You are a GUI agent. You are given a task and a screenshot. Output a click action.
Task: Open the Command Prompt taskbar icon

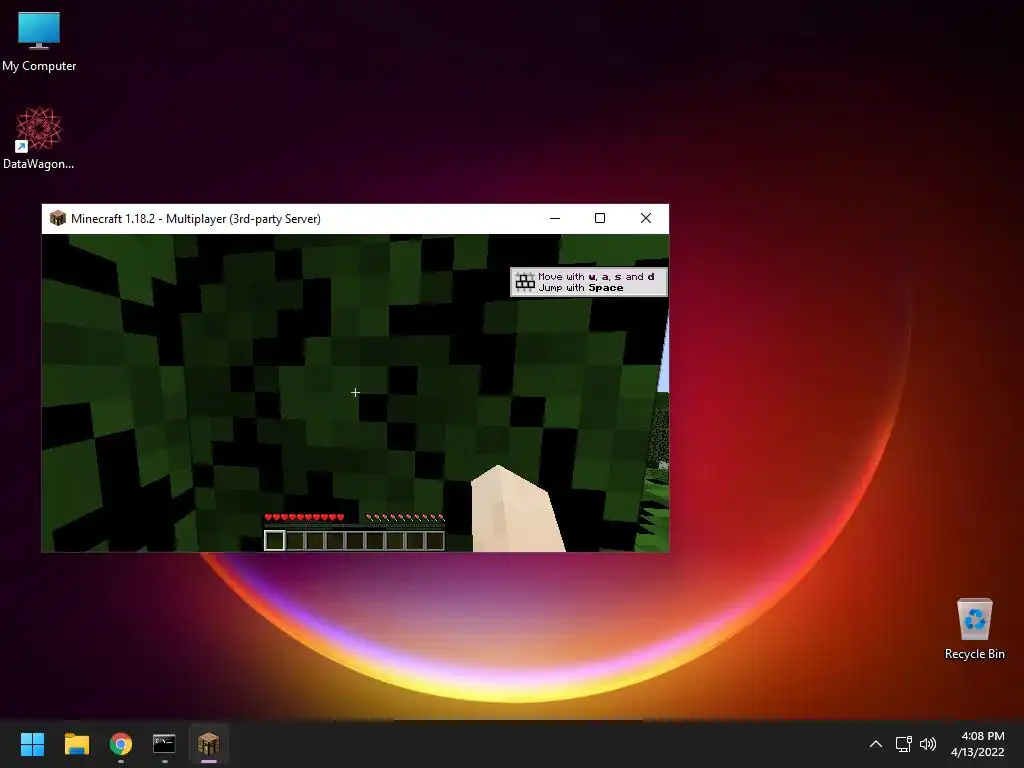(x=164, y=744)
